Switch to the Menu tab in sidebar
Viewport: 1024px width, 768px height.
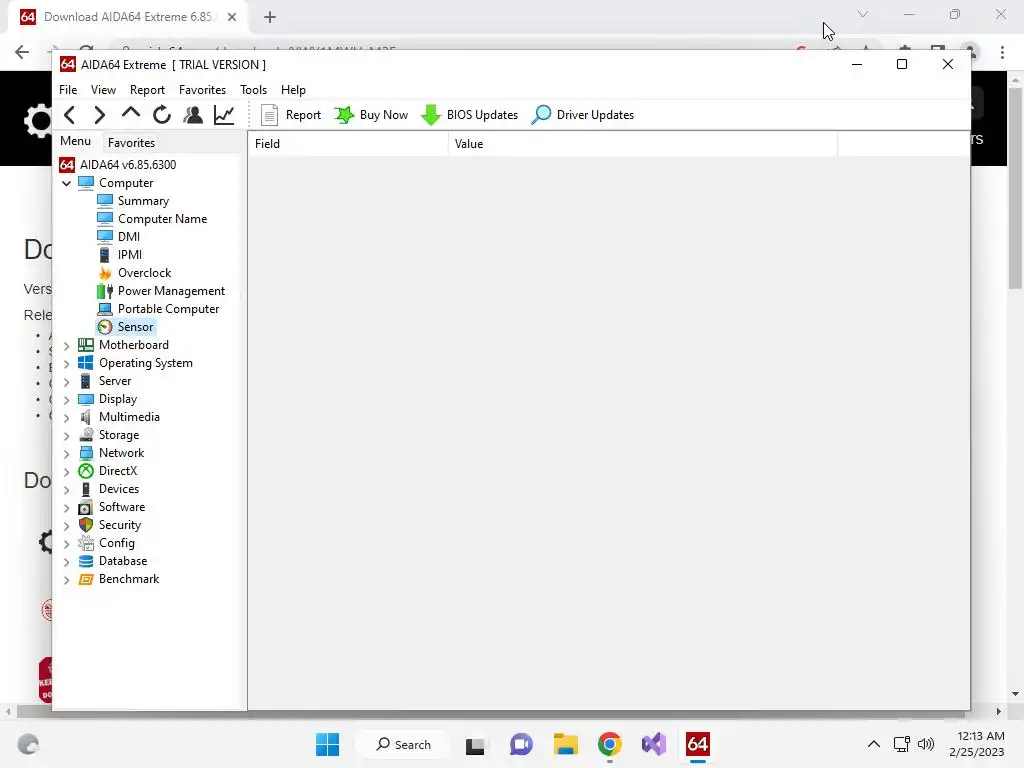pos(76,141)
